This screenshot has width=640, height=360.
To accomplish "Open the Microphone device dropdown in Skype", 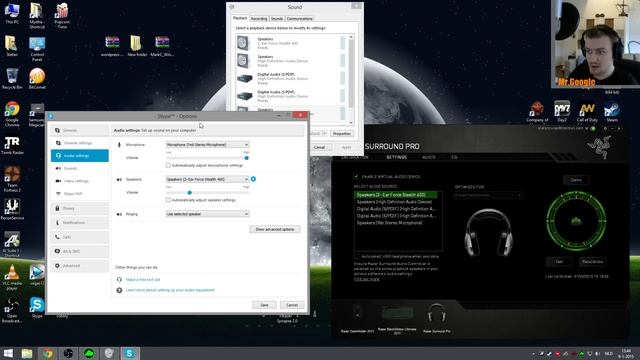I will tap(207, 144).
